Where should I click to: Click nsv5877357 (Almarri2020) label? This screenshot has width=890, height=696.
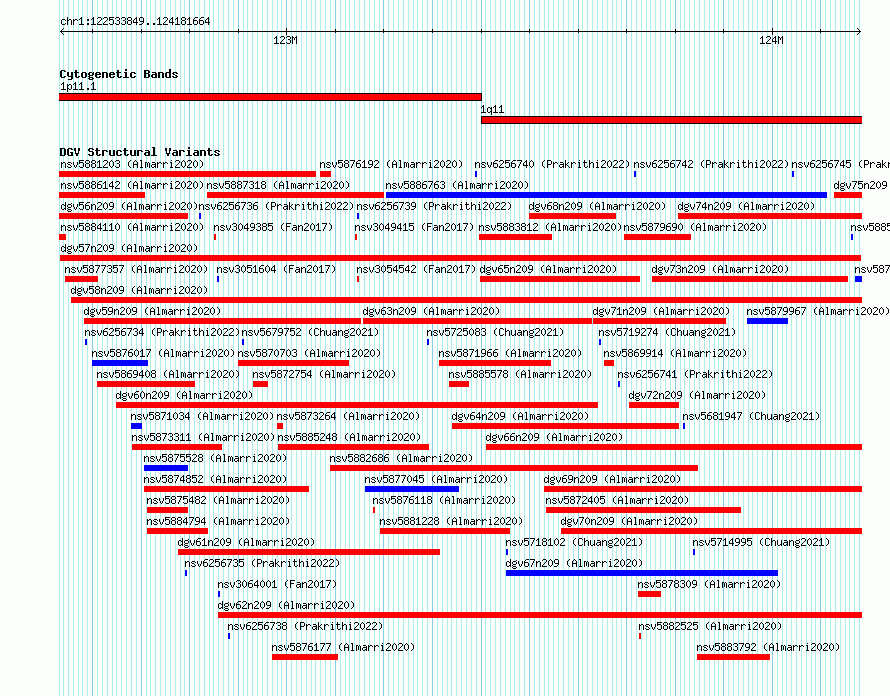click(136, 269)
